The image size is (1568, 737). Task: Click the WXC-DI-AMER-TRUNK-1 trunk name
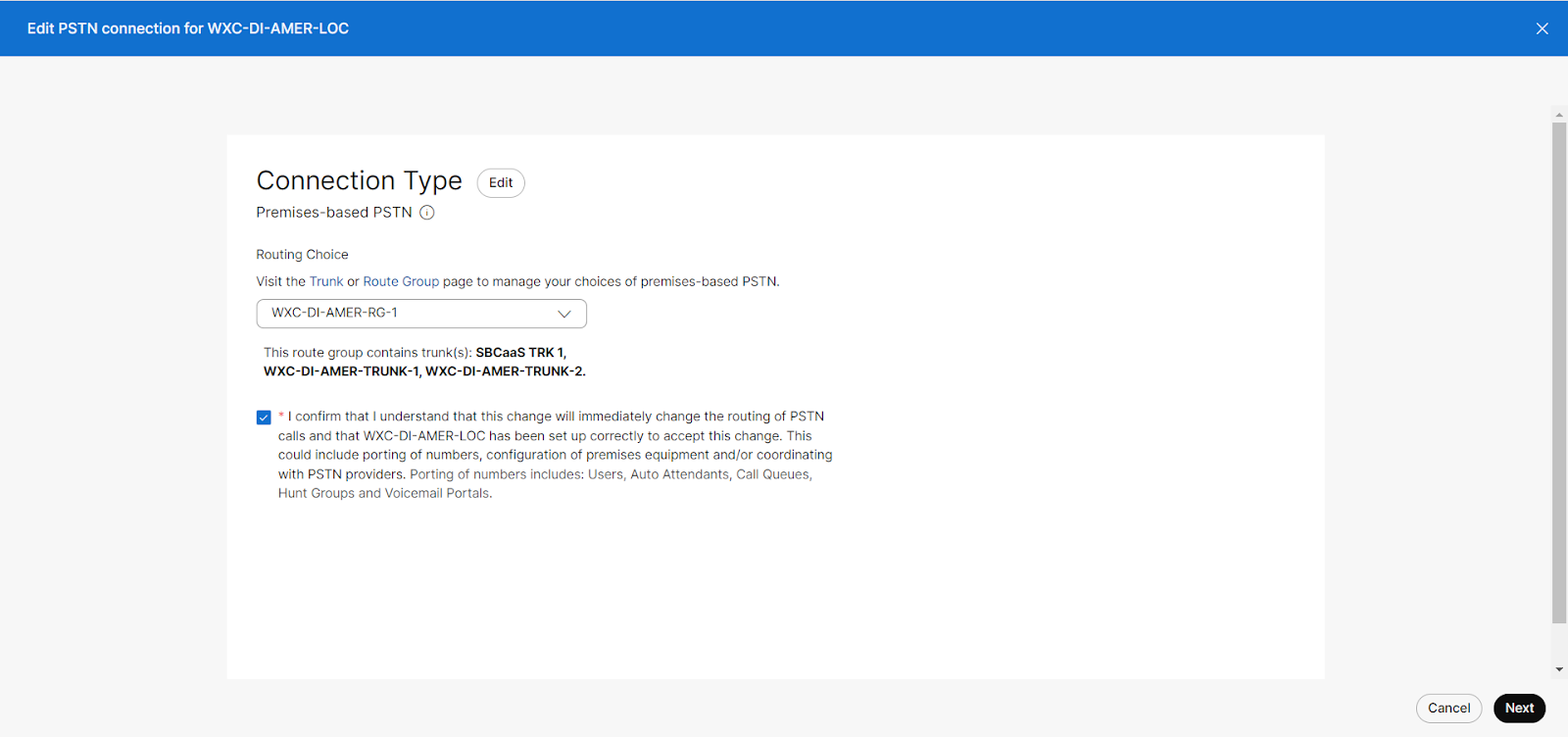(341, 371)
